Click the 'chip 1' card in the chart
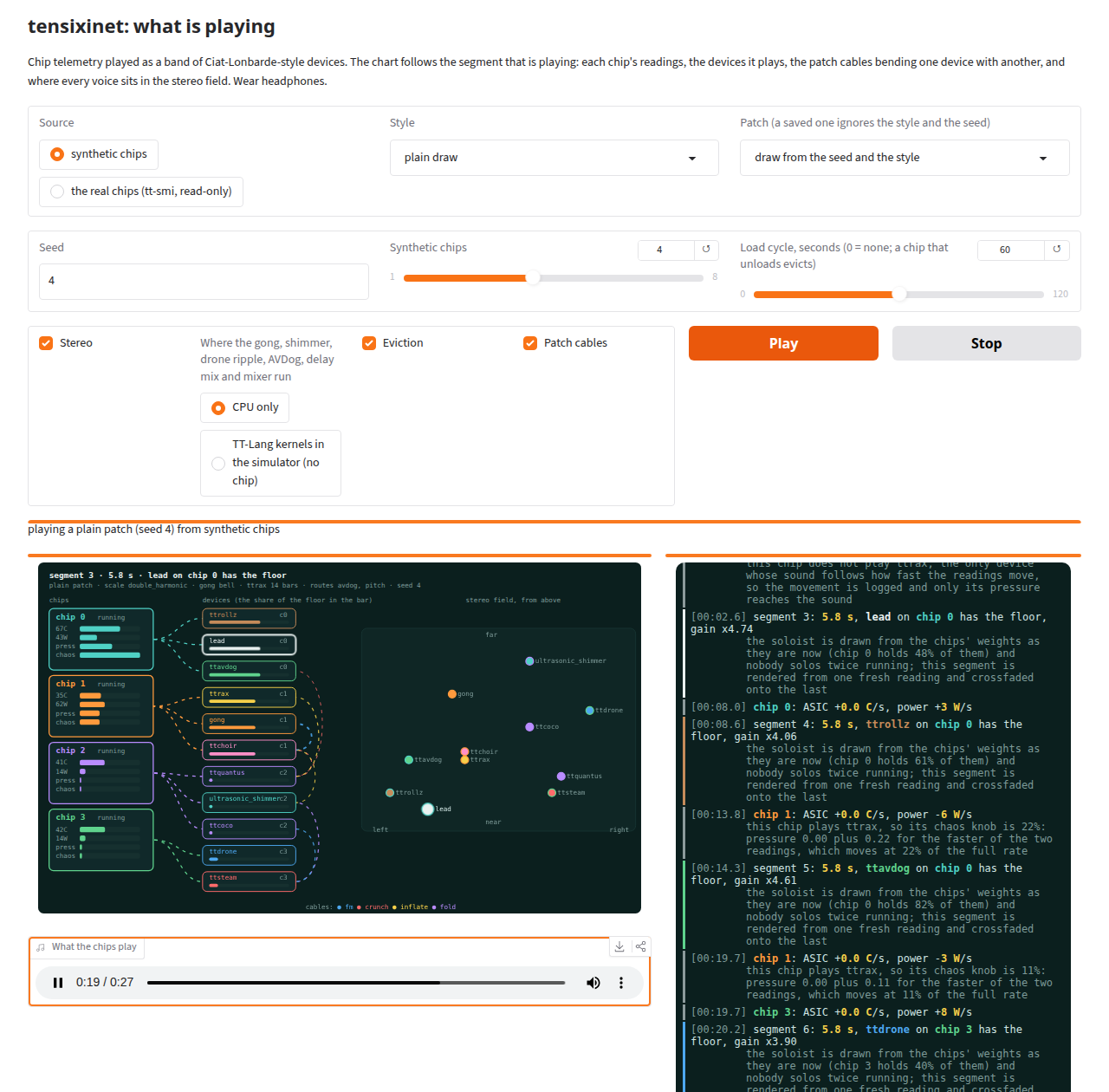Viewport: 1109px width, 1092px height. (x=101, y=706)
